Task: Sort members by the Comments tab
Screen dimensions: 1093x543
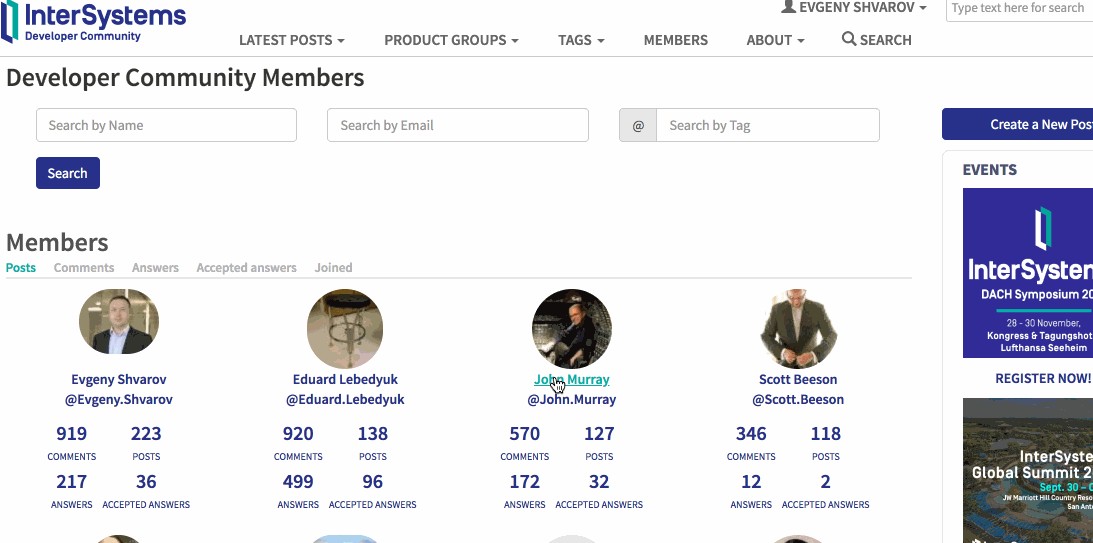Action: click(84, 268)
